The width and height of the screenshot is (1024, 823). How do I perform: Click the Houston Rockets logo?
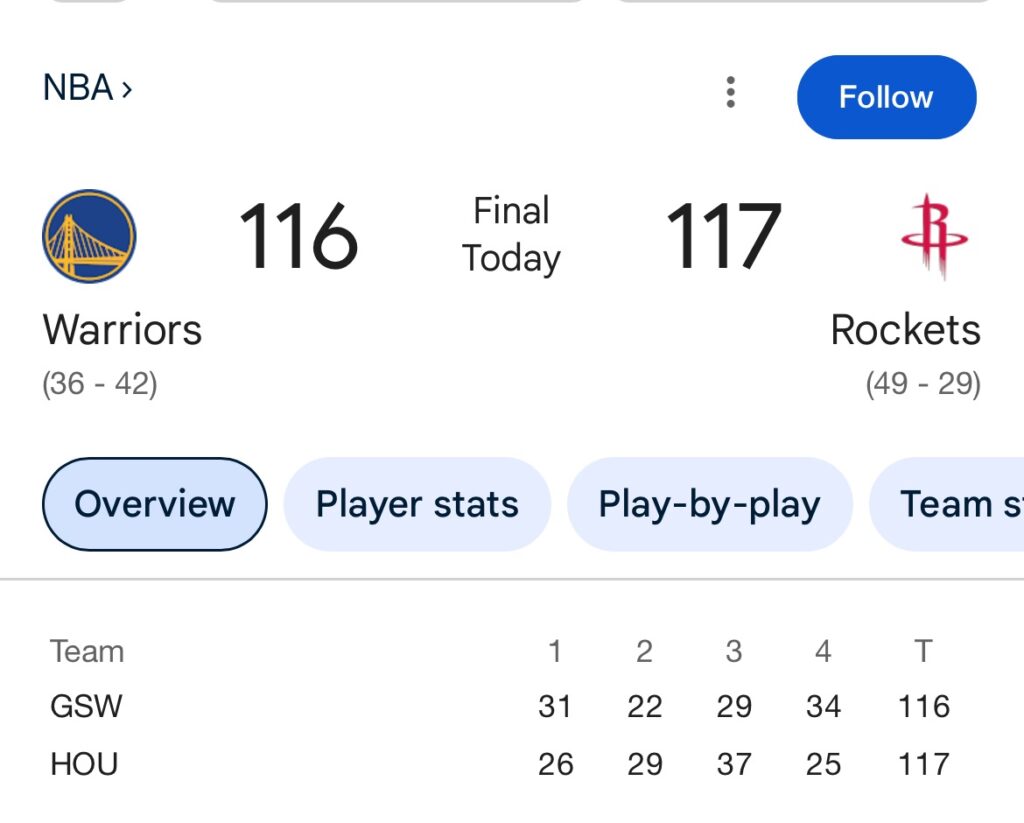(934, 237)
